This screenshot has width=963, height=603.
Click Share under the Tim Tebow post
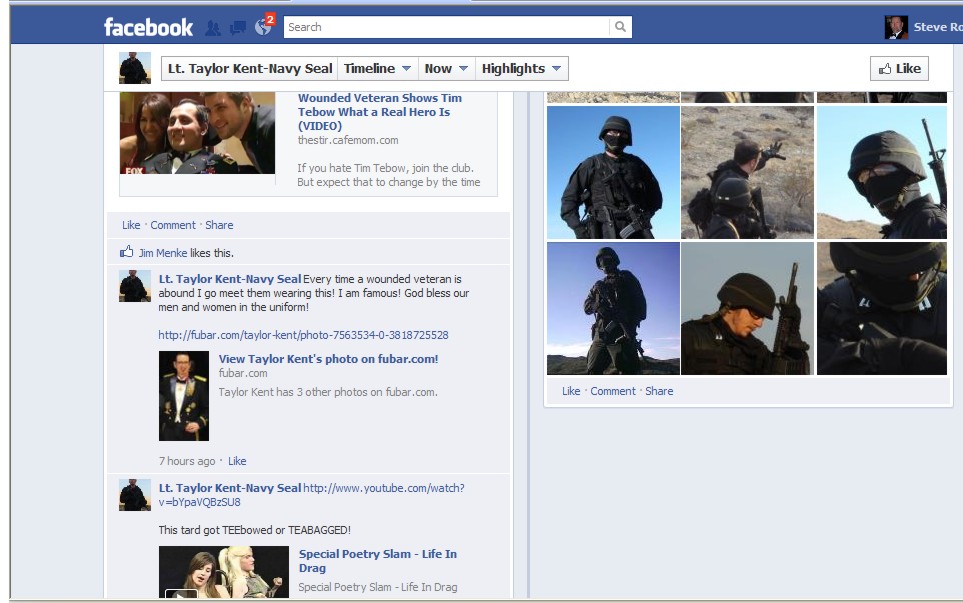219,225
